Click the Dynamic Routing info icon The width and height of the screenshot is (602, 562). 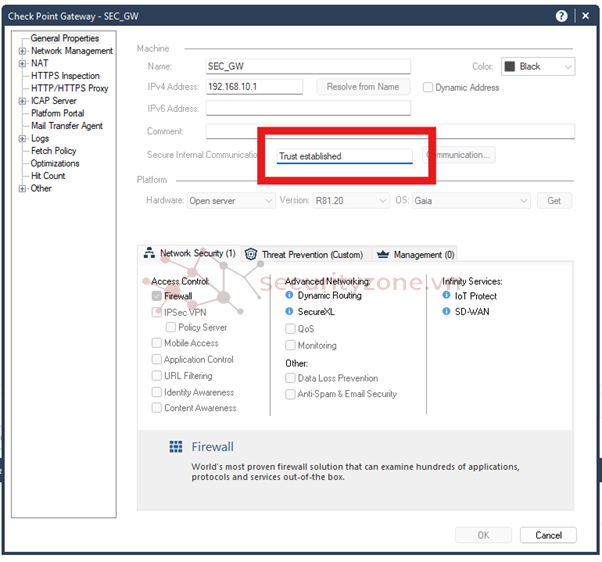pyautogui.click(x=289, y=295)
